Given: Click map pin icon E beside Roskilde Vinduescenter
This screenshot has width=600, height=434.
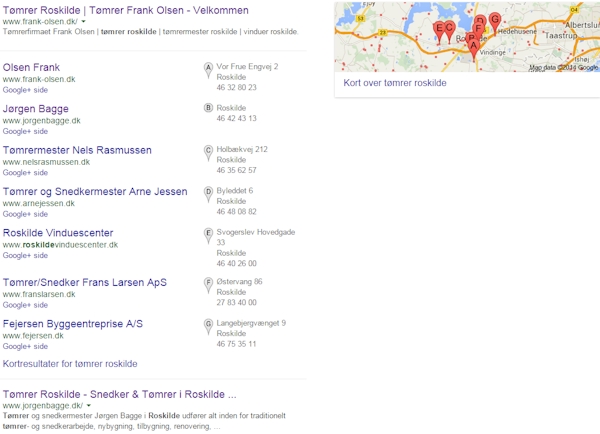Looking at the screenshot, I should tap(208, 236).
